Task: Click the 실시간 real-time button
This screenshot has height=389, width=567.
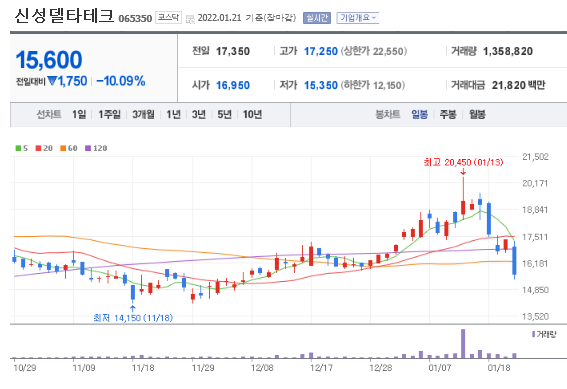Action: pos(317,18)
